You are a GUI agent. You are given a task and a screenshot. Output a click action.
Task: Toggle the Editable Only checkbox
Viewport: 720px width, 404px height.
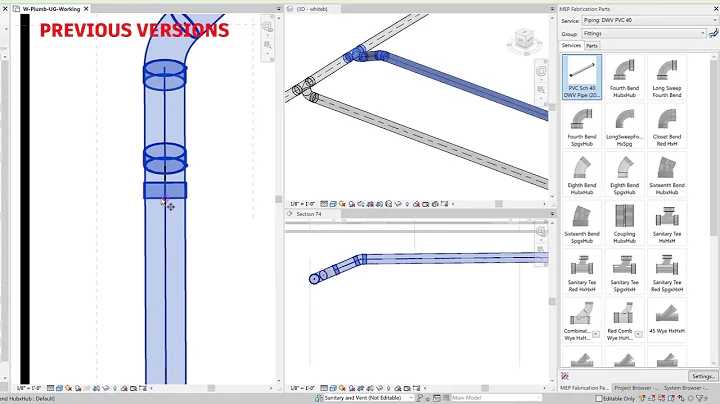point(599,398)
